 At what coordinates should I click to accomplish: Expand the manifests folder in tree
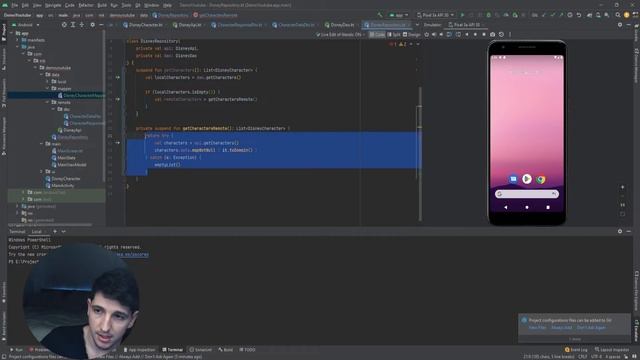(18, 40)
